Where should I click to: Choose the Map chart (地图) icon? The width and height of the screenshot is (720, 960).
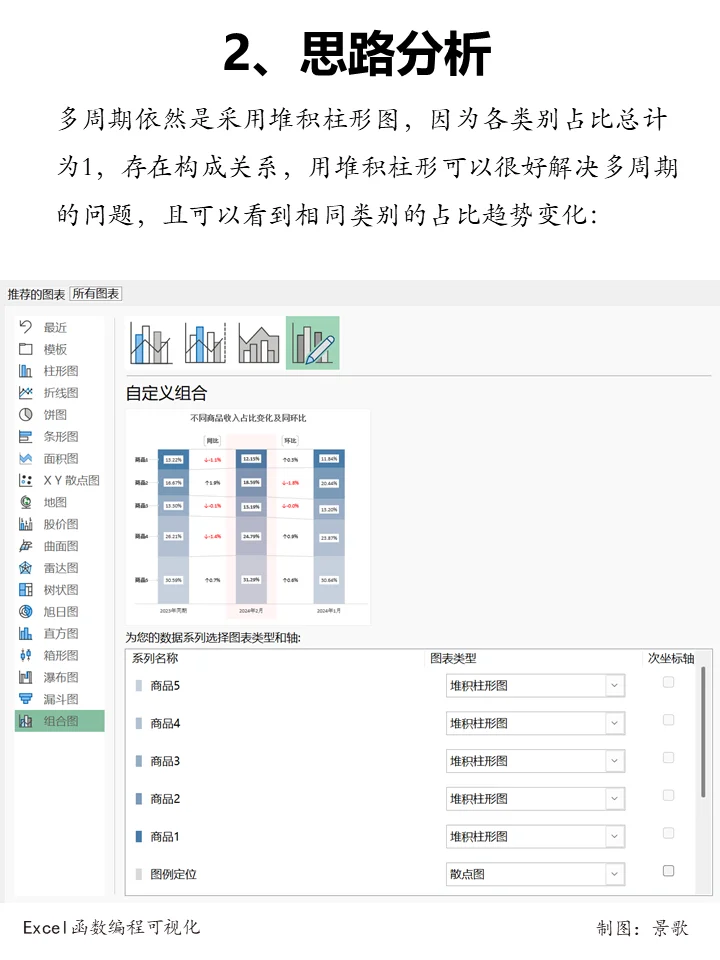coord(25,502)
